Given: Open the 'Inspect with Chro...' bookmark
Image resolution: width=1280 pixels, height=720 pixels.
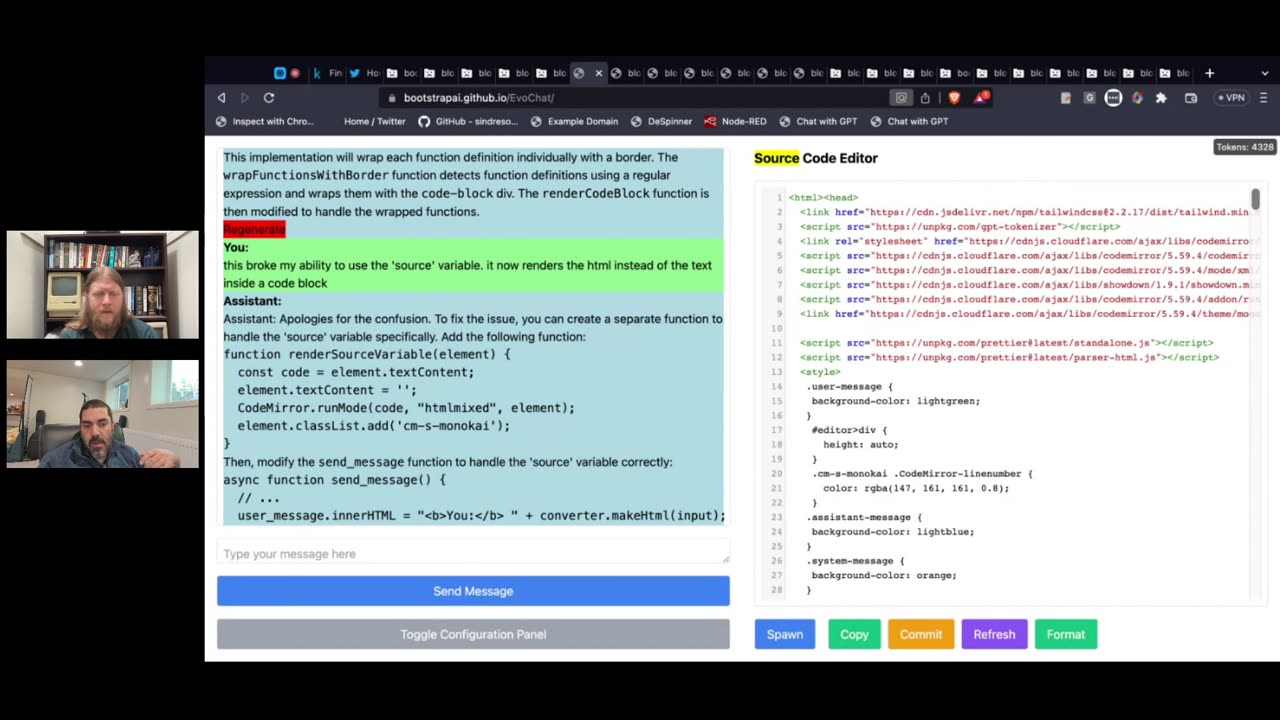Looking at the screenshot, I should tap(265, 121).
